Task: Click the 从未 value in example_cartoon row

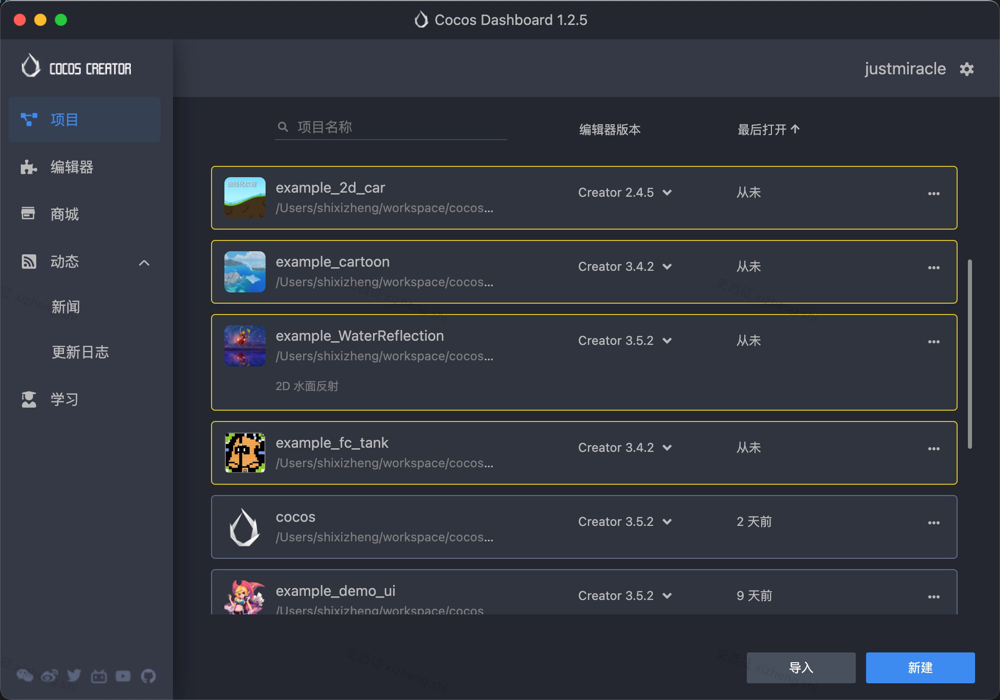Action: (749, 266)
